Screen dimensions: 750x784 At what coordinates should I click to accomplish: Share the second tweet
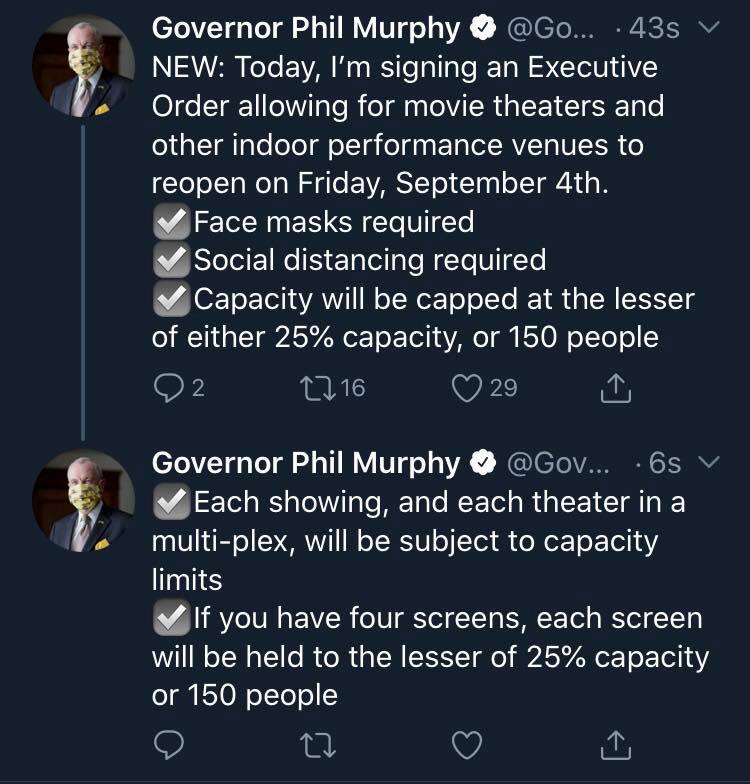tap(617, 743)
